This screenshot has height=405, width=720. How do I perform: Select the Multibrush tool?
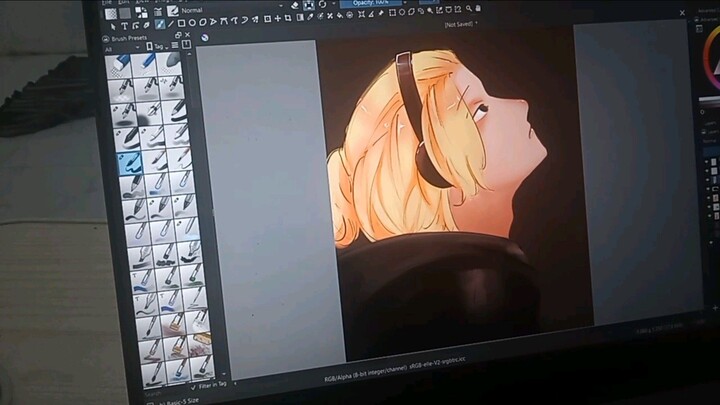255,20
